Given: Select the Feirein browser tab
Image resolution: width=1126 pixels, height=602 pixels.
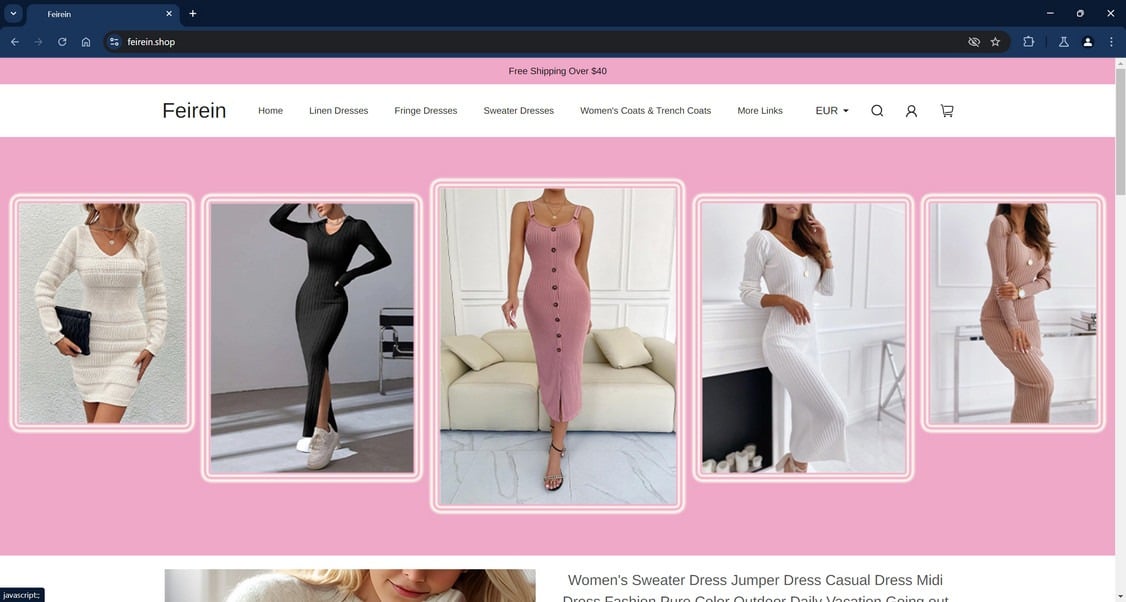Looking at the screenshot, I should point(103,14).
